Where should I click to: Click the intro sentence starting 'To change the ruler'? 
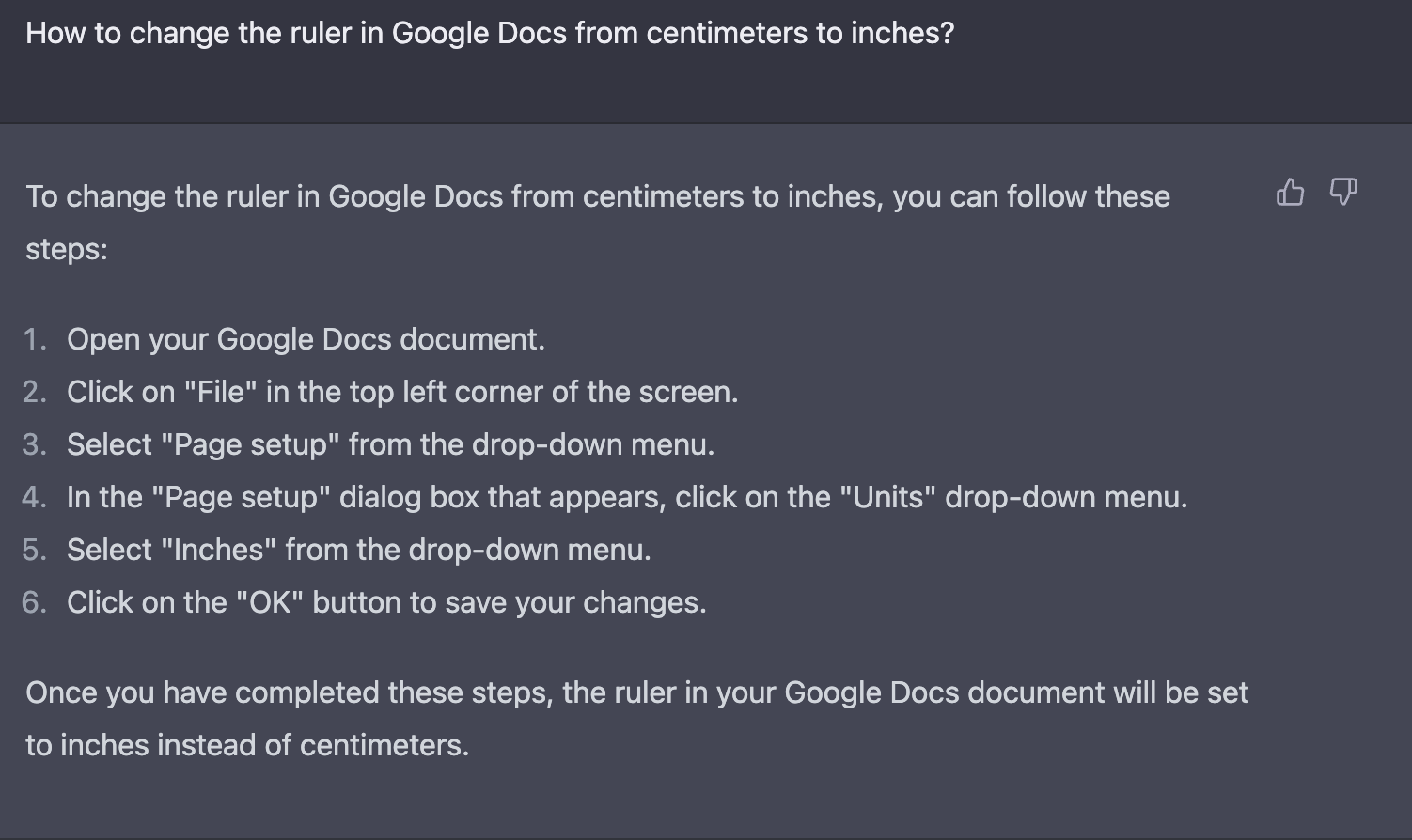click(x=598, y=223)
